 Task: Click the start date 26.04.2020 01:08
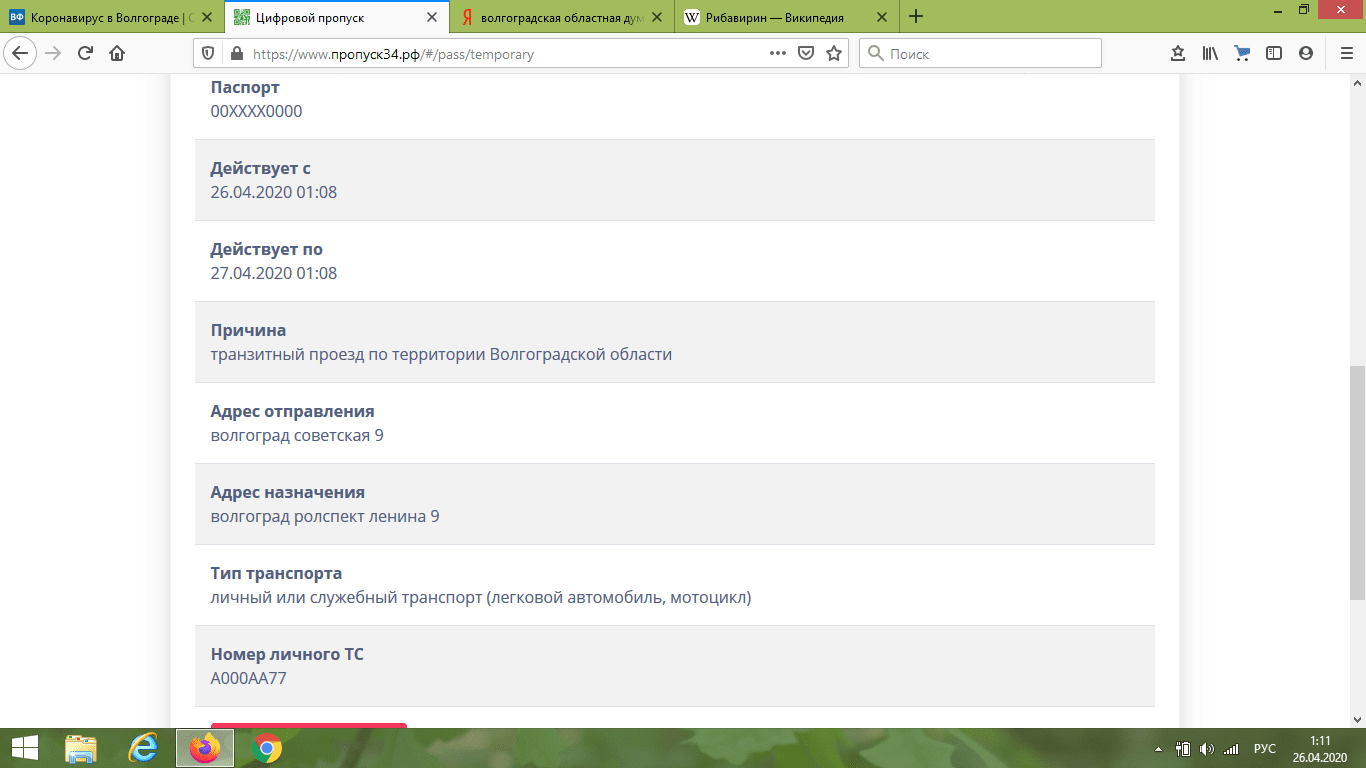pyautogui.click(x=274, y=192)
